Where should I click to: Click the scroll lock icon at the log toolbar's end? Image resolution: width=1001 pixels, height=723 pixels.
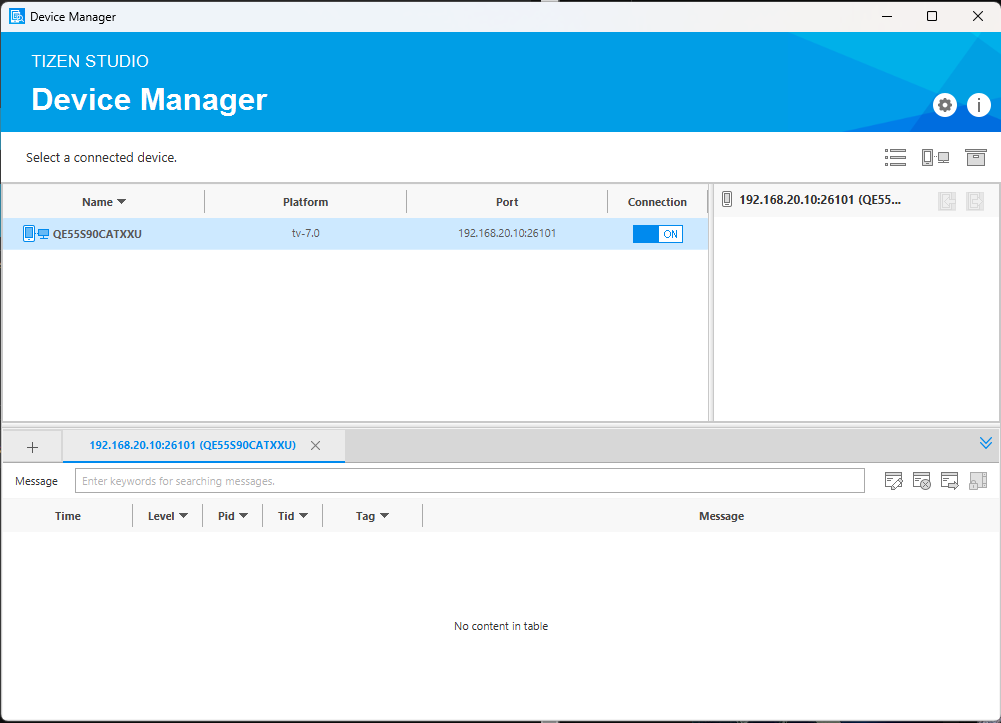978,481
